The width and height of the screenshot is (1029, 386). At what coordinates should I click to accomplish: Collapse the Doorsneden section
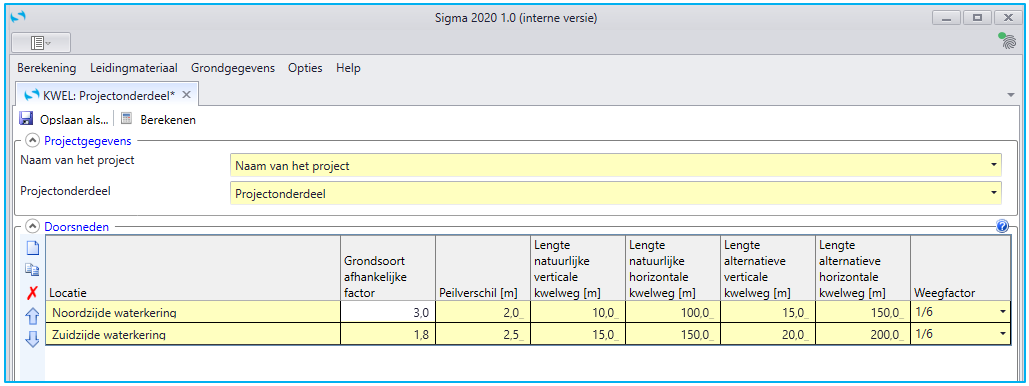32,226
